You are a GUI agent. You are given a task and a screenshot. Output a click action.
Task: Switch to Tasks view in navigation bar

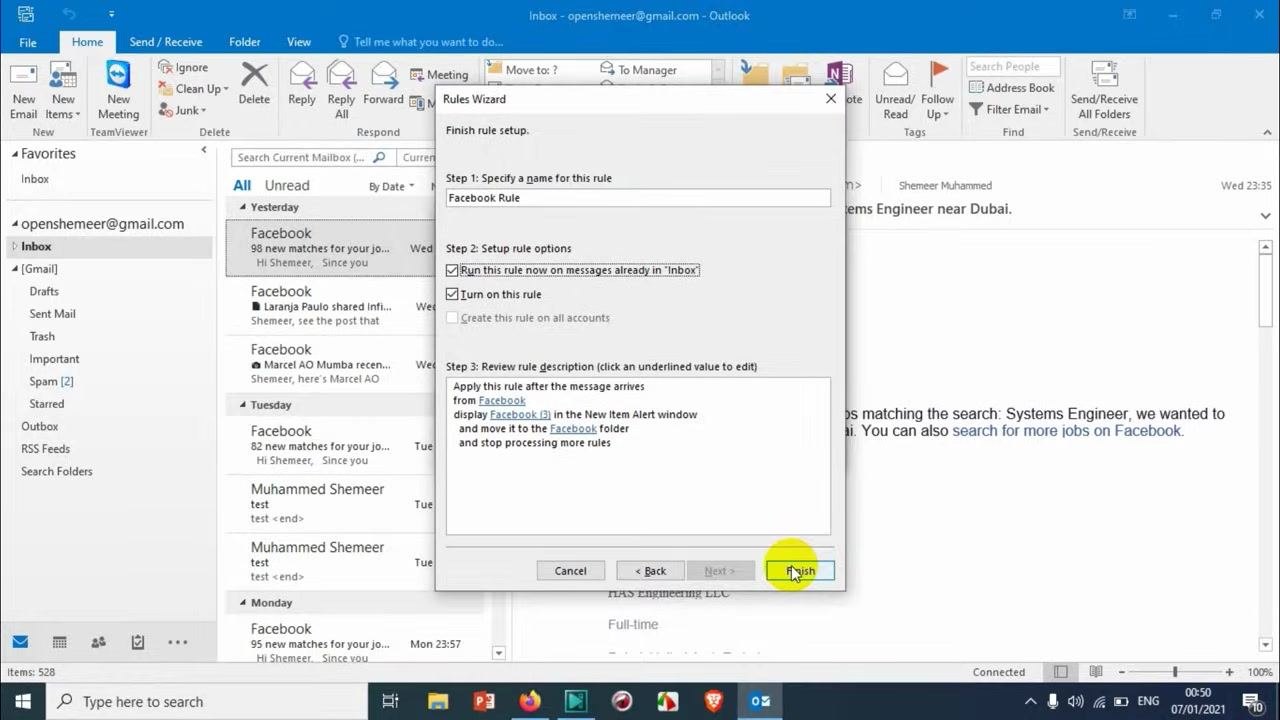(138, 642)
